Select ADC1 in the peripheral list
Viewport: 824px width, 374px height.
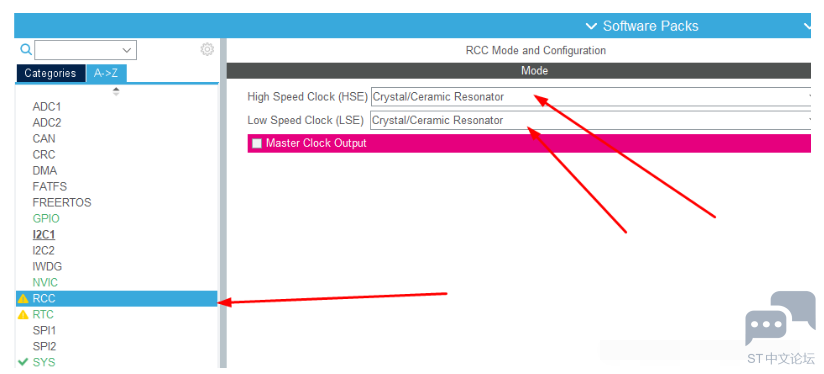(47, 107)
